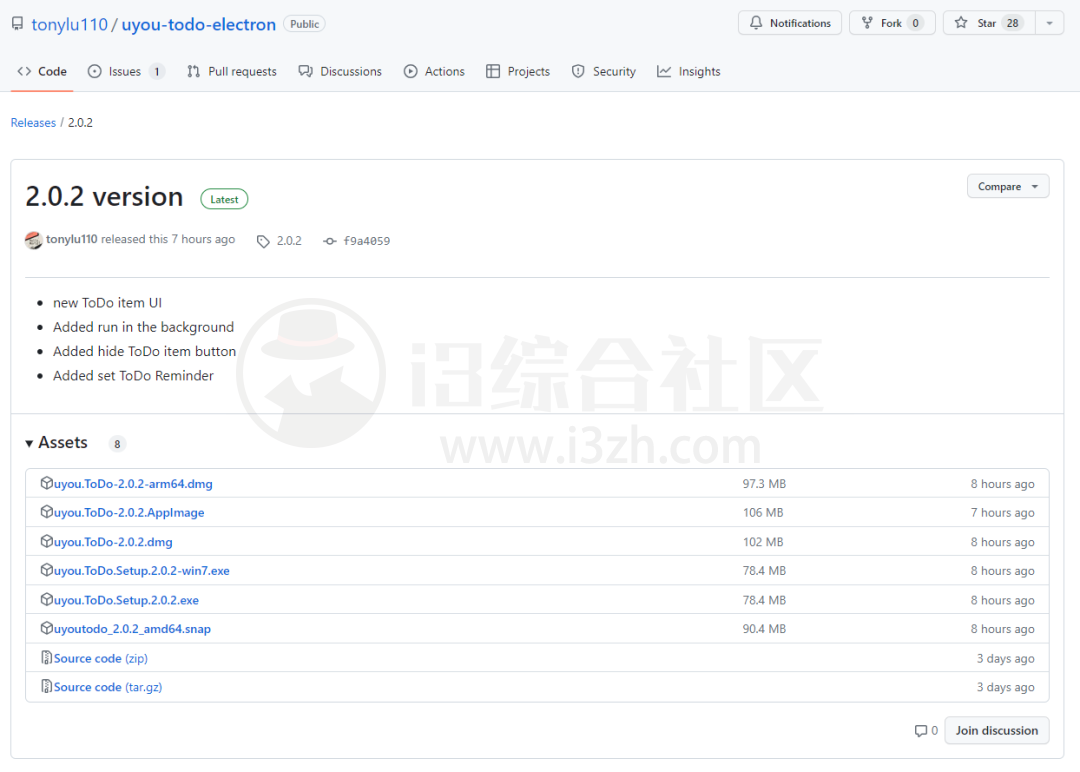Click '3 days ago' in the Source code (zip) row

[x=1006, y=659]
